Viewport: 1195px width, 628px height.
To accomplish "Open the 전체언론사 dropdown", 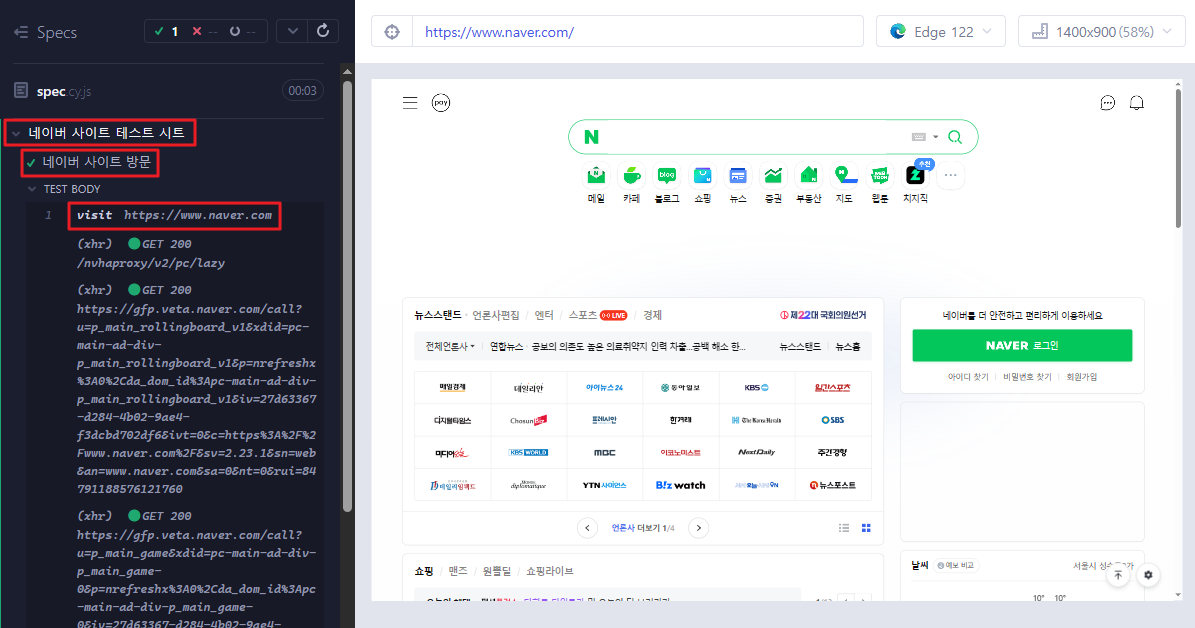I will coord(450,347).
